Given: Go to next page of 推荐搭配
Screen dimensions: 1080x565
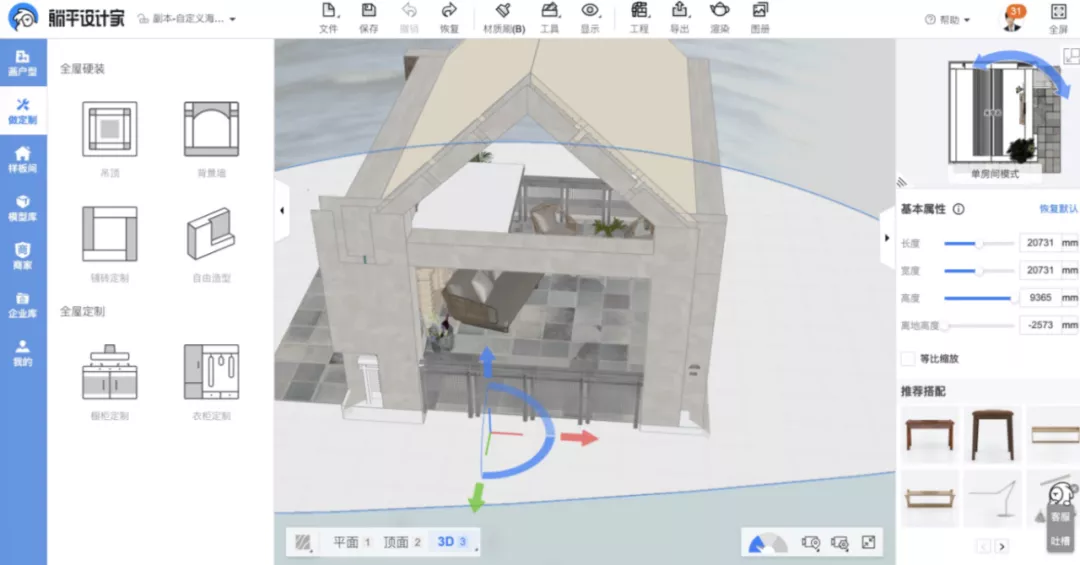Looking at the screenshot, I should 1002,546.
